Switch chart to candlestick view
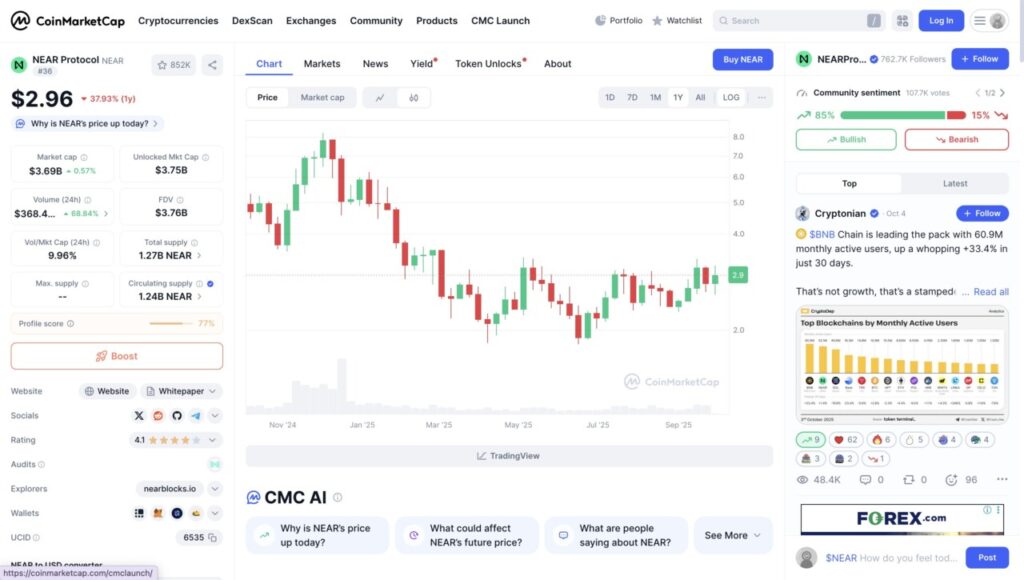 (413, 97)
